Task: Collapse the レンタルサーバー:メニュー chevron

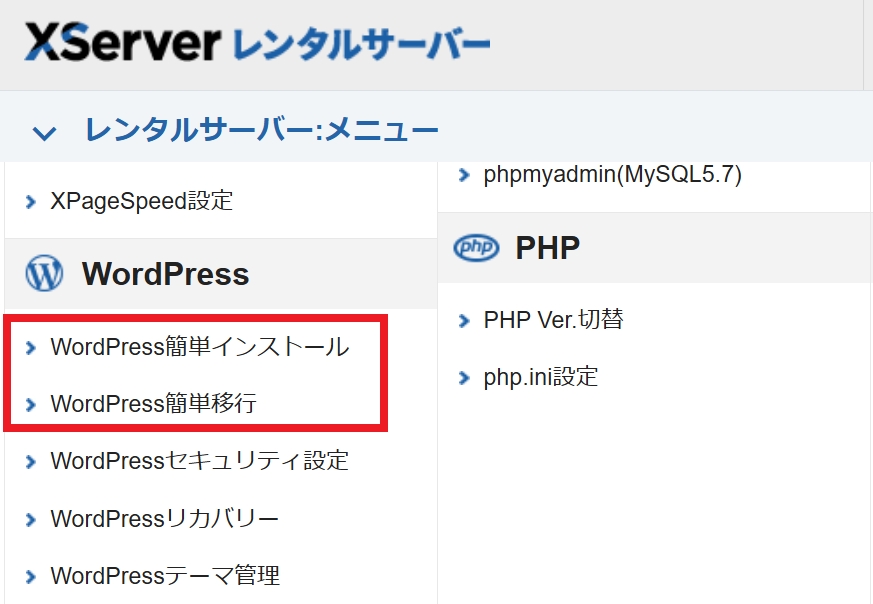Action: tap(44, 132)
